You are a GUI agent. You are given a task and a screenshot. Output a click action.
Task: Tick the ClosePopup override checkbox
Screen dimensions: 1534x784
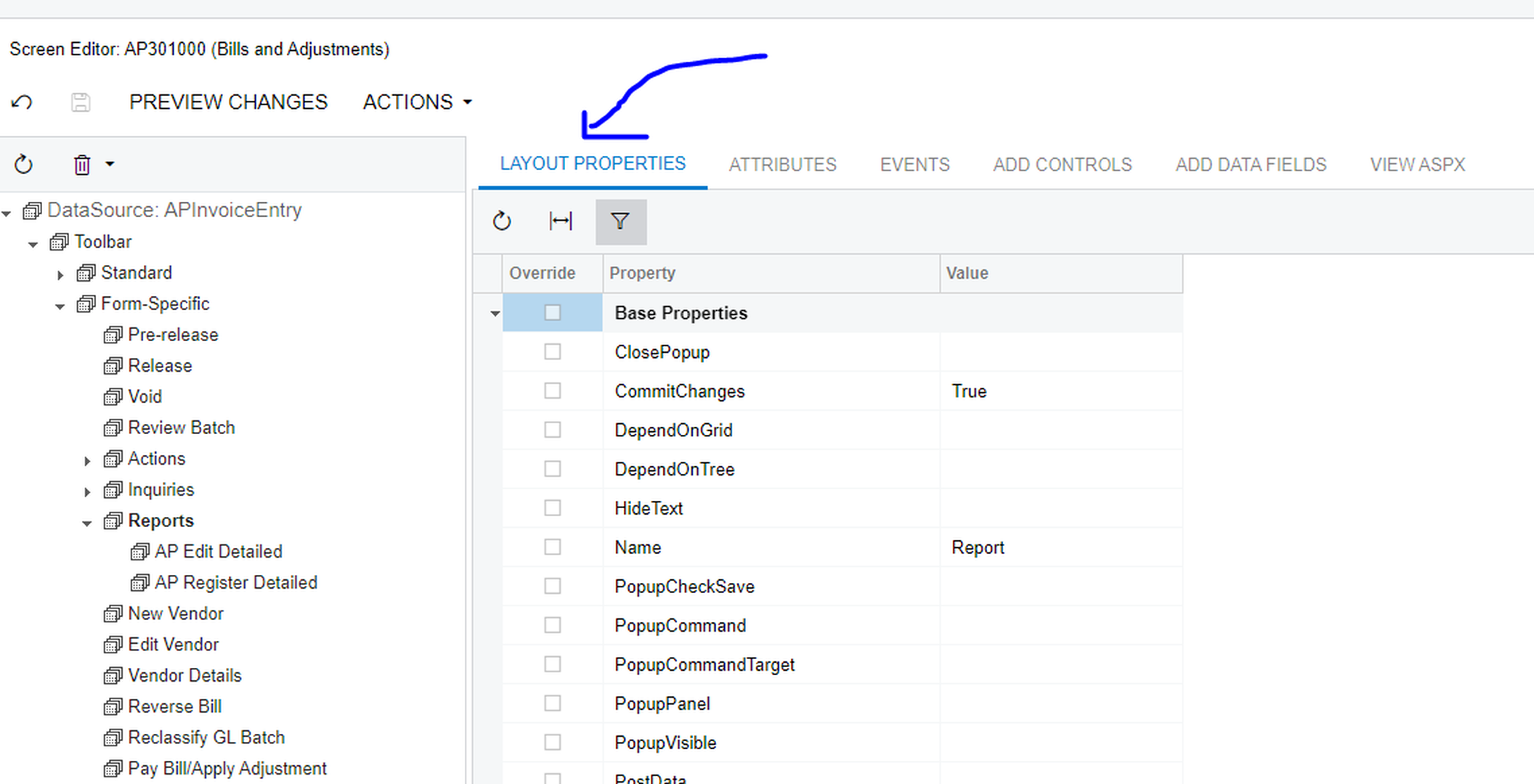pos(553,352)
